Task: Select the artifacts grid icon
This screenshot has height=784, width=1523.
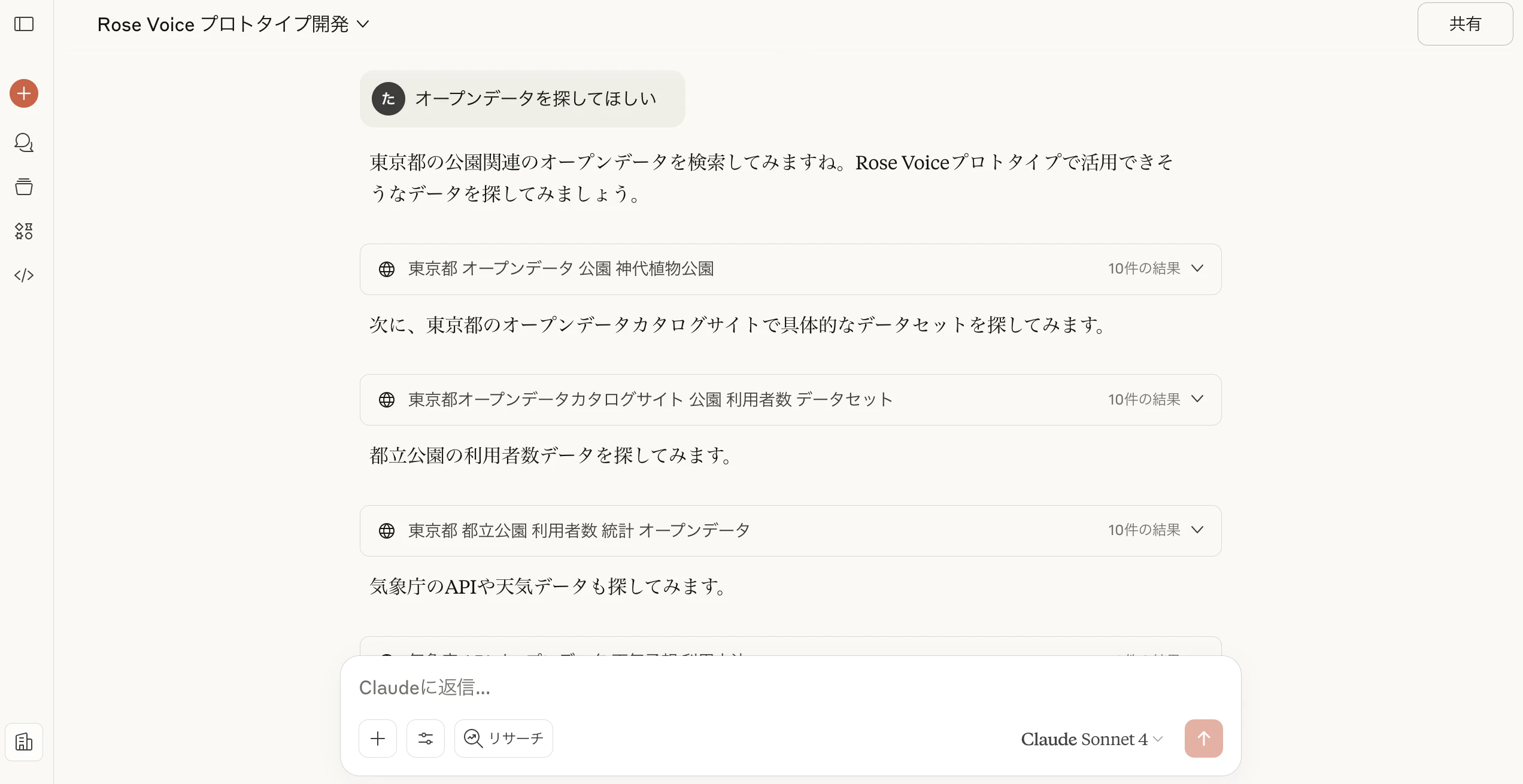Action: click(x=23, y=231)
